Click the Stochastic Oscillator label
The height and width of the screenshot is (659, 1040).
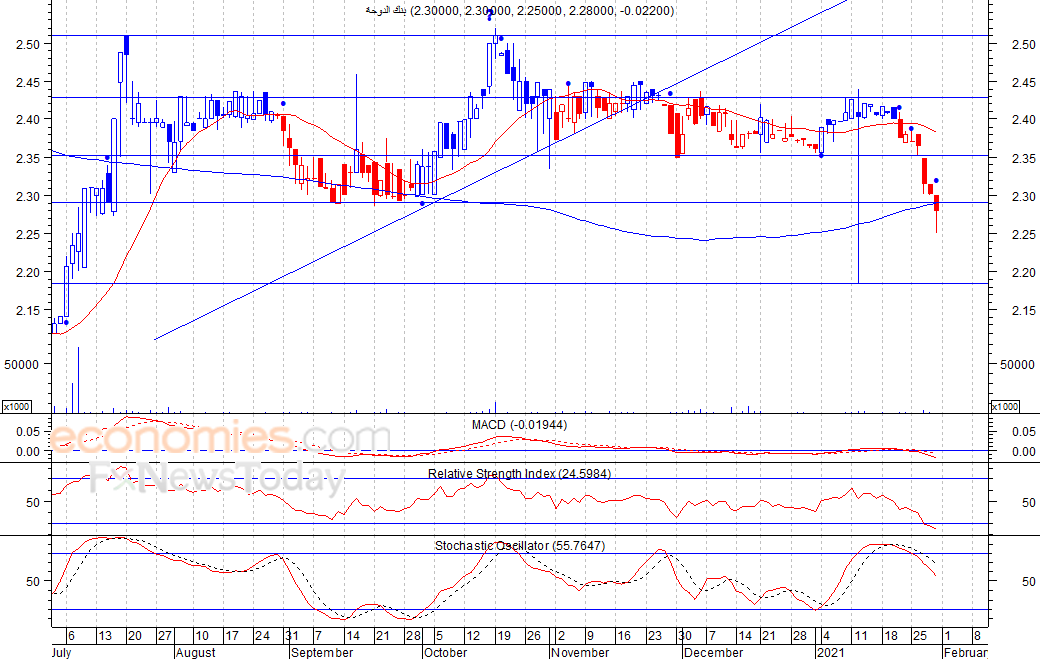coord(519,546)
